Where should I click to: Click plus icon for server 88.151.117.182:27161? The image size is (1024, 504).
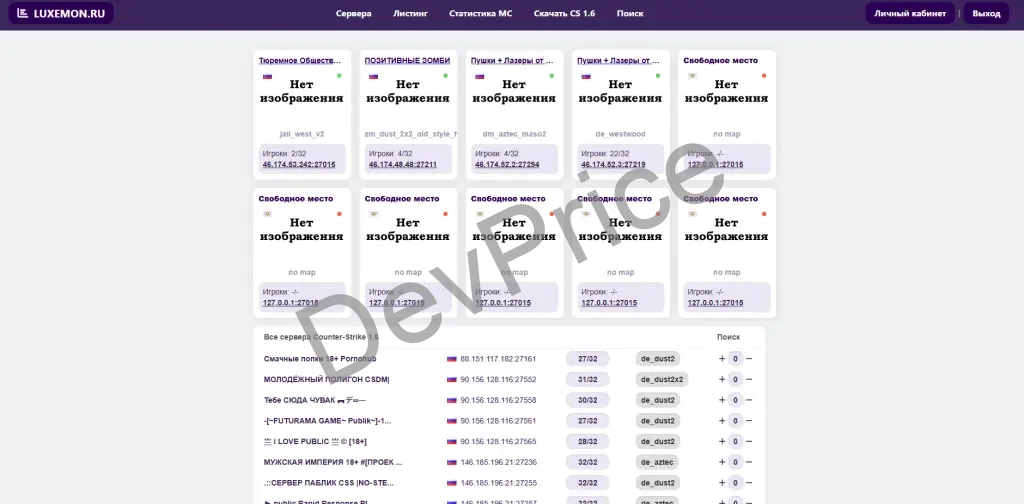pos(722,358)
